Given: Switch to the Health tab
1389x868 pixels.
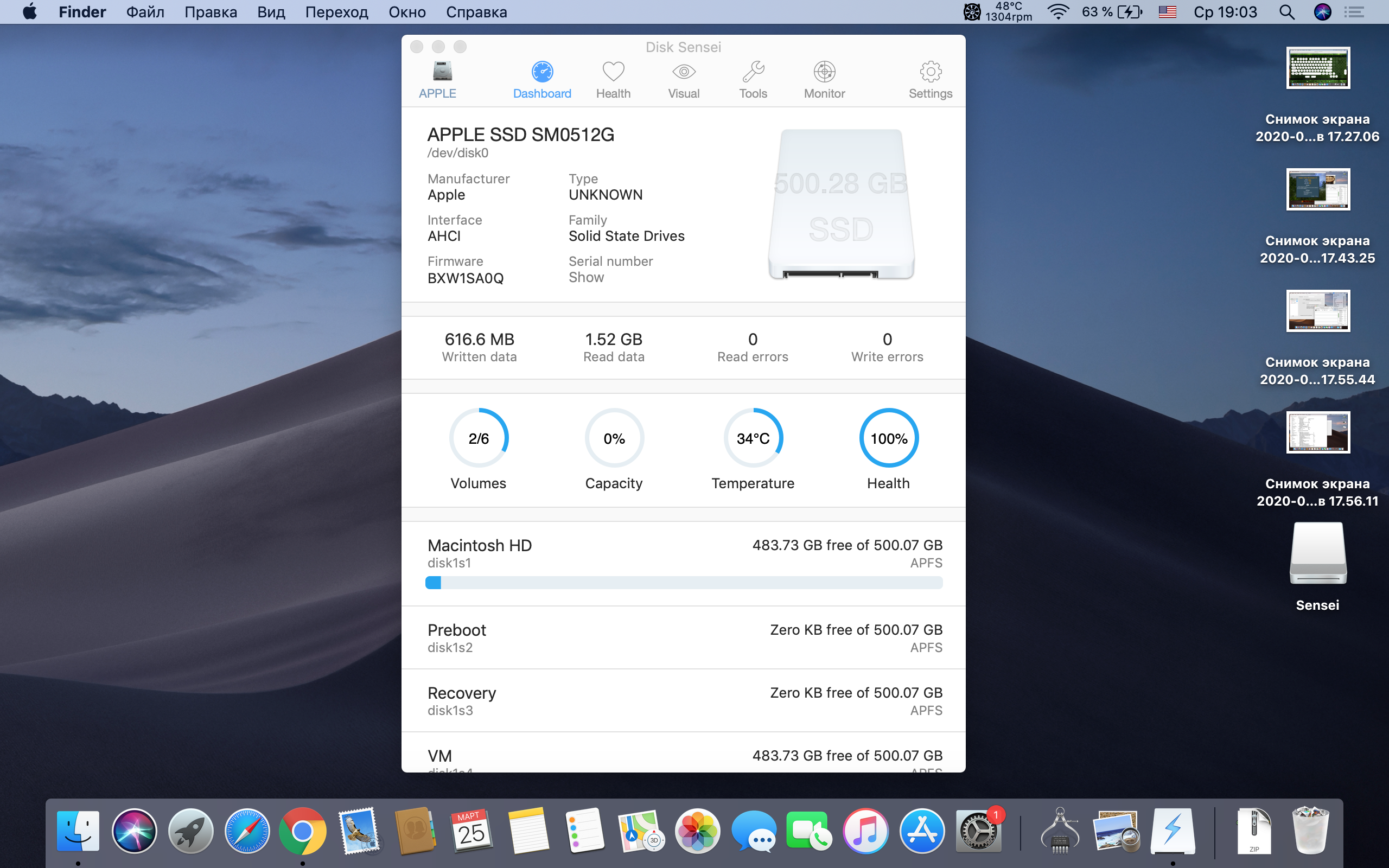Looking at the screenshot, I should [613, 80].
